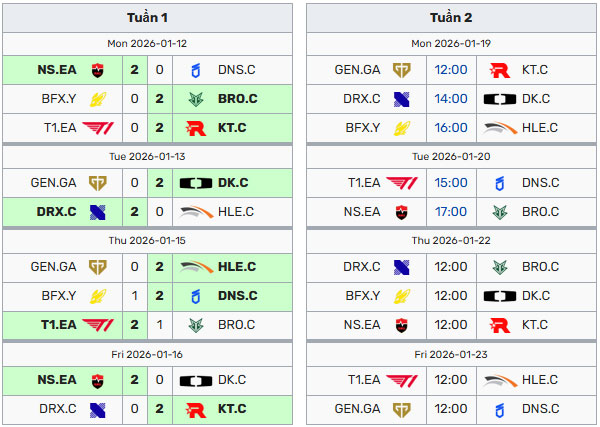The image size is (600, 427).
Task: Click BFX.Y logo in the 16:00 match
Action: pyautogui.click(x=402, y=127)
